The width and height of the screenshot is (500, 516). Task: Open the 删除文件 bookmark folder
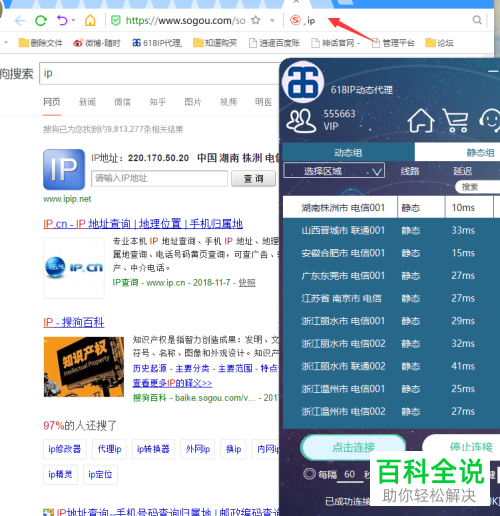[x=40, y=43]
